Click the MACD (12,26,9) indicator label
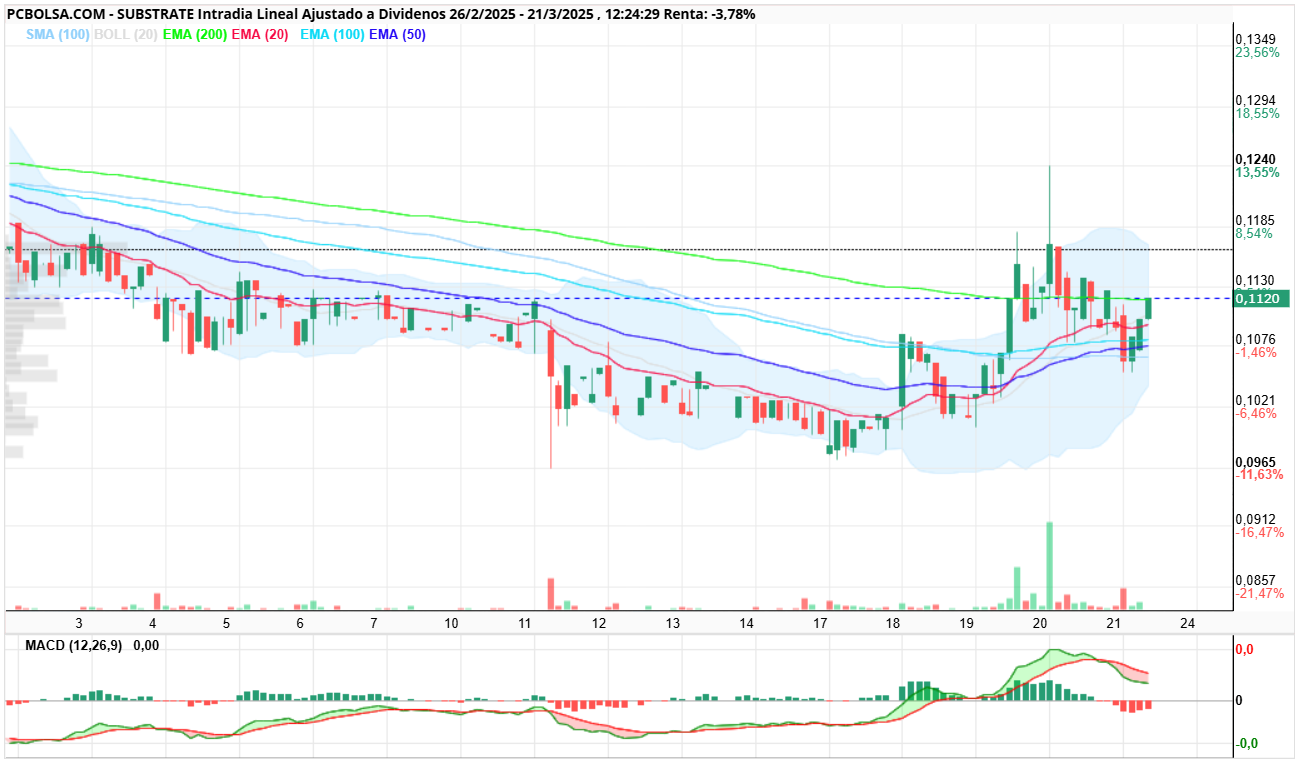 74,646
